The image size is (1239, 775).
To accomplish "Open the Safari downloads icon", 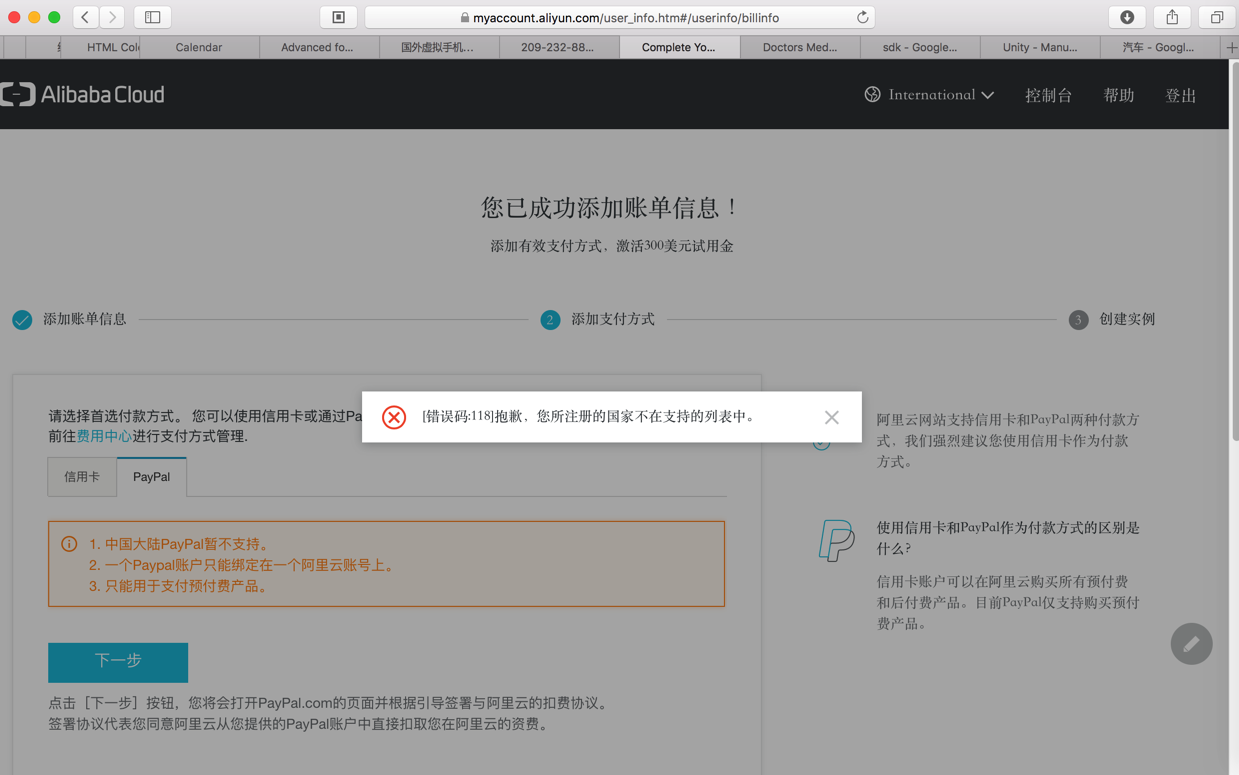I will point(1127,17).
